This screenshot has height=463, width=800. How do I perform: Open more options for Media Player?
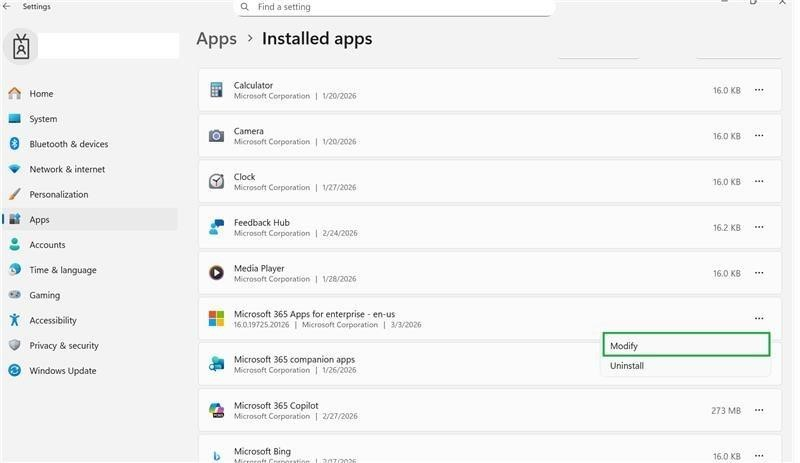[x=759, y=273]
